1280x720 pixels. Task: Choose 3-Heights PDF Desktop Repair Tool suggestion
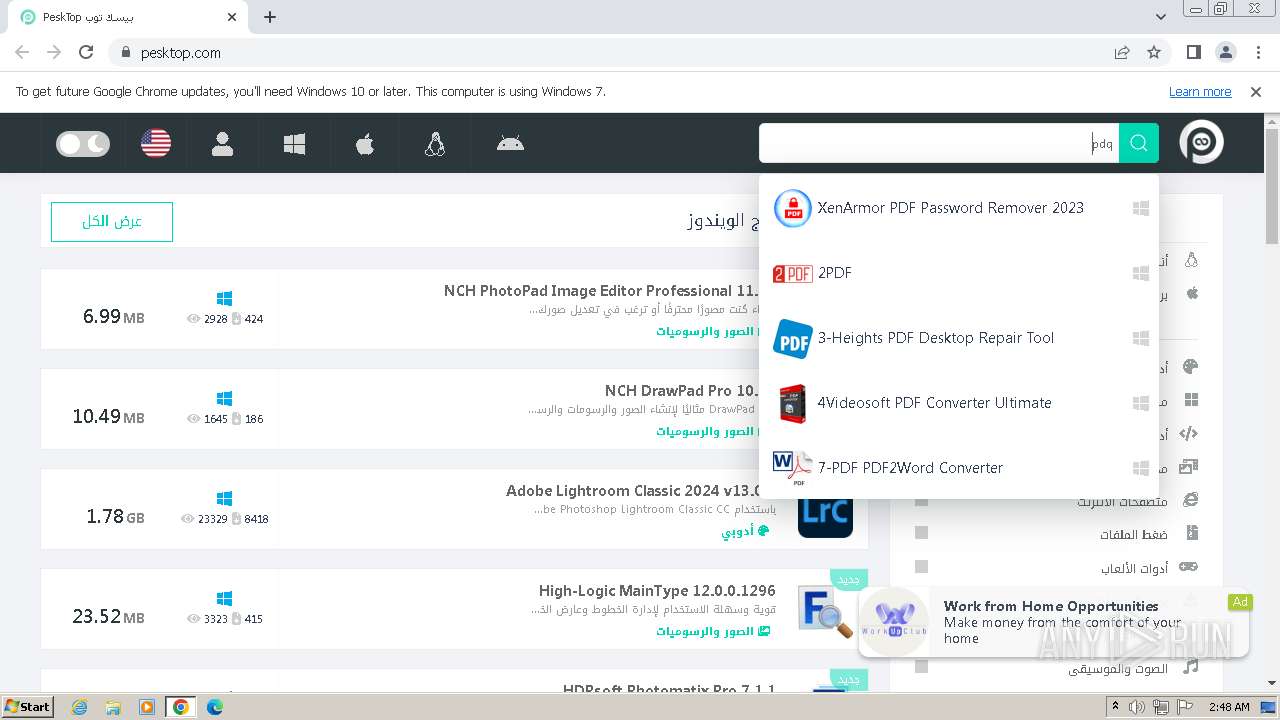click(959, 338)
